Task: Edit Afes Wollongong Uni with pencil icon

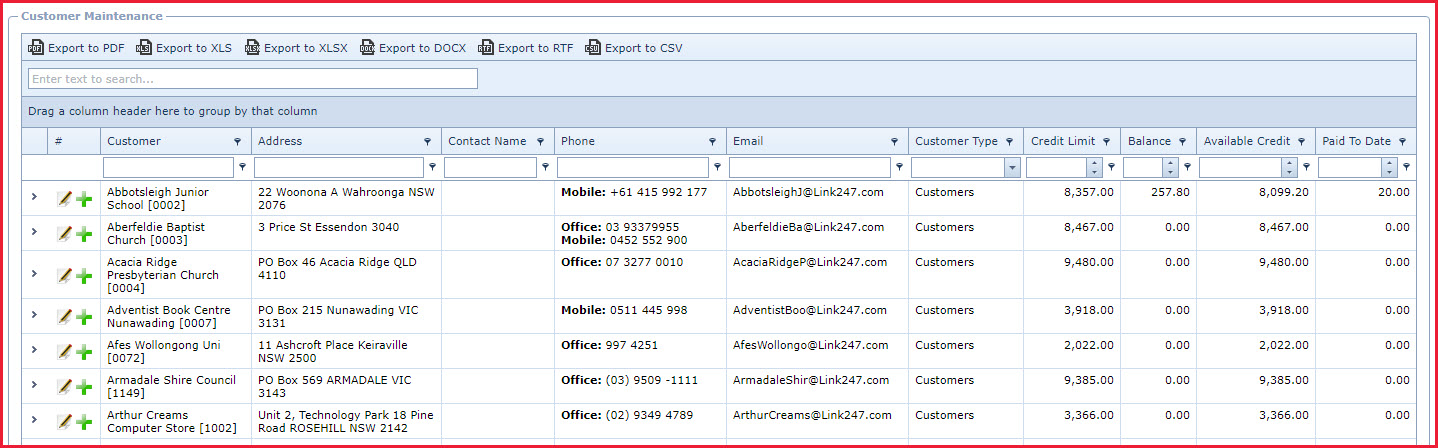Action: tap(64, 351)
